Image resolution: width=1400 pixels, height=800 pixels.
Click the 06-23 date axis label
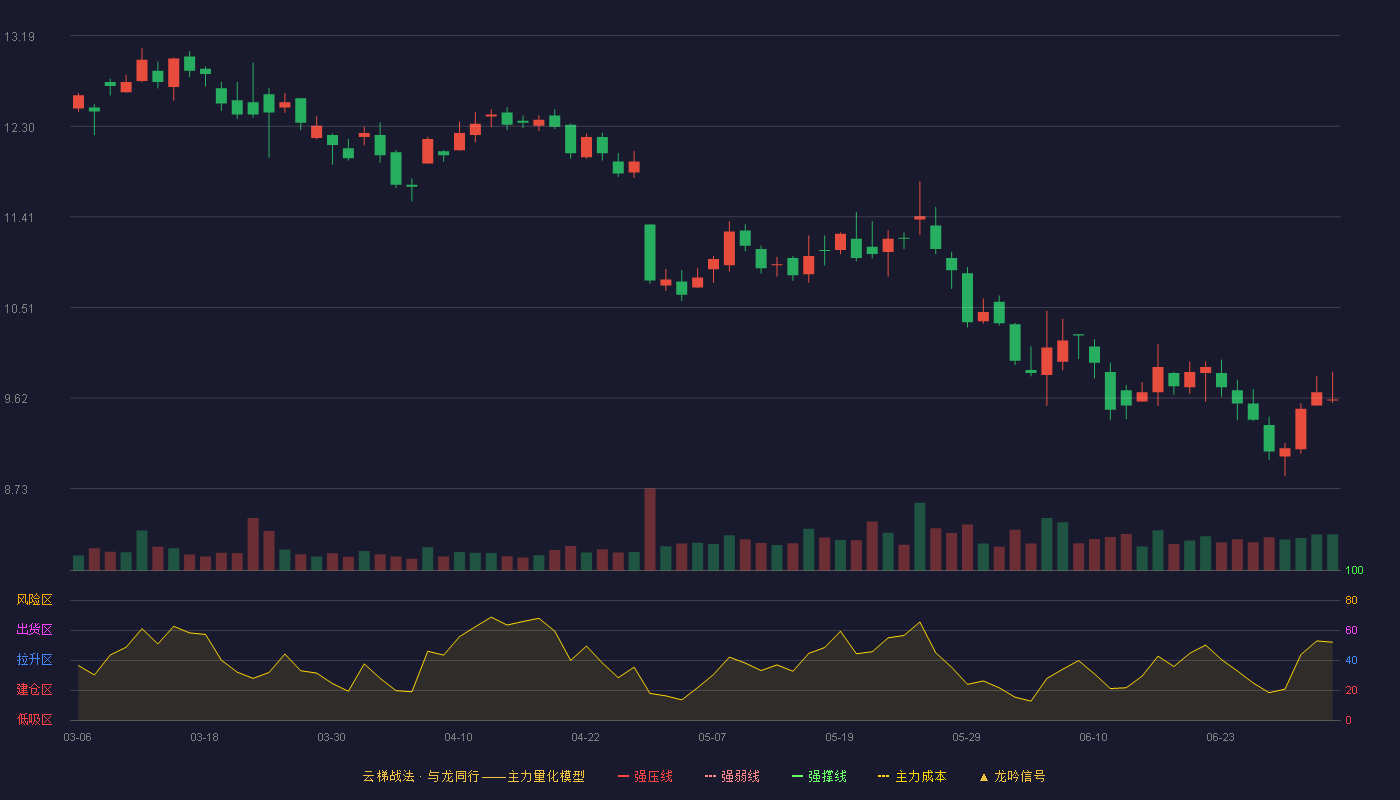pos(1220,737)
